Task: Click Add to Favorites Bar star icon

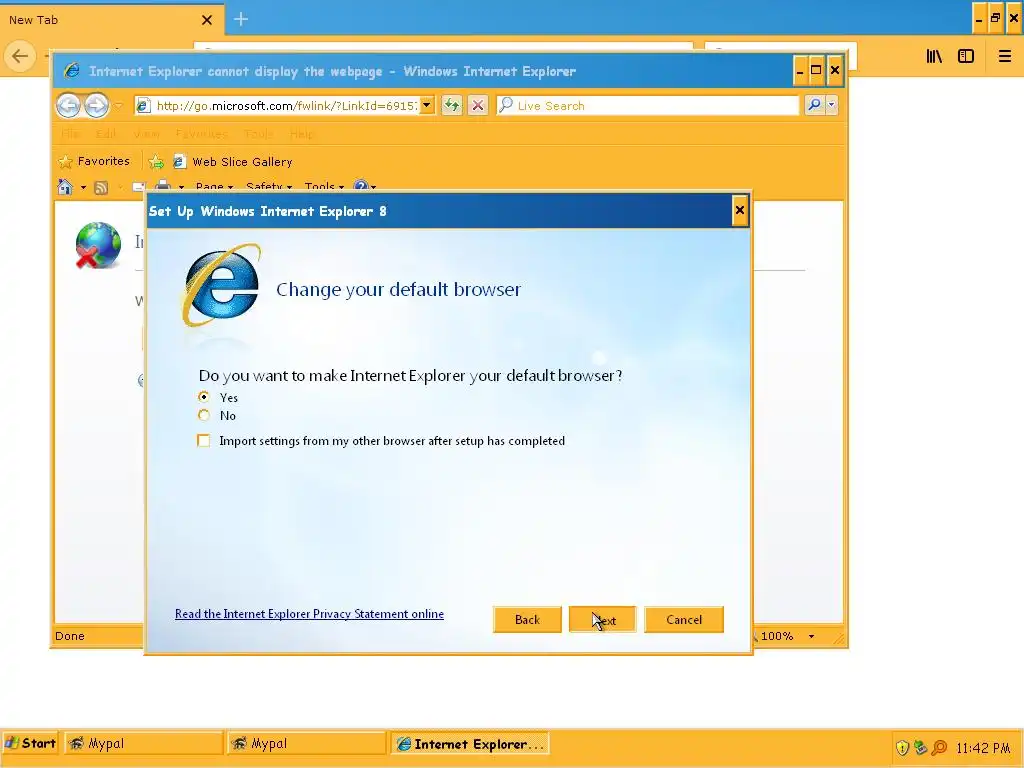Action: [x=156, y=162]
